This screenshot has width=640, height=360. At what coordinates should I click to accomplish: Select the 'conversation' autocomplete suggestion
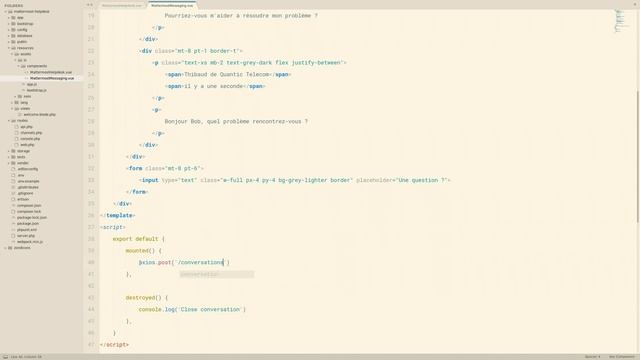(x=216, y=274)
